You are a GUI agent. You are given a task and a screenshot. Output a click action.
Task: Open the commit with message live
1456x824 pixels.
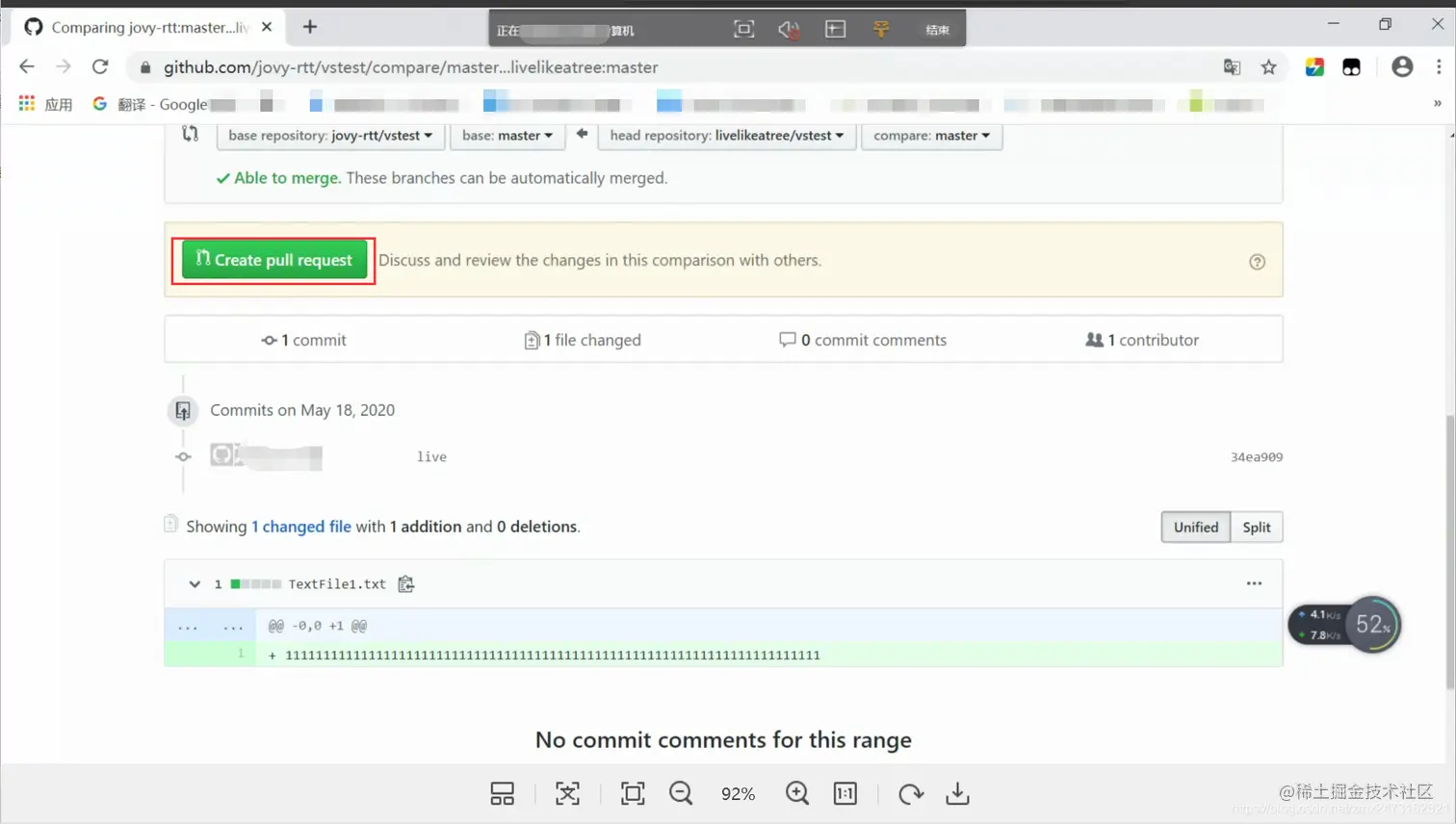pos(431,457)
